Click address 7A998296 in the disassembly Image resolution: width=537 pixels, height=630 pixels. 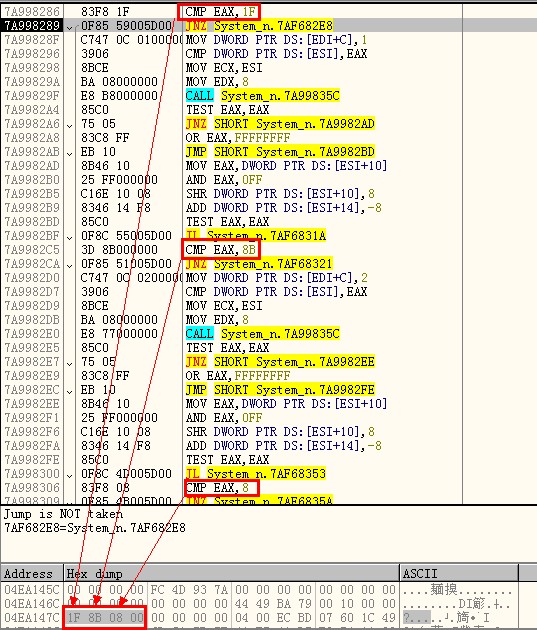[x=32, y=54]
